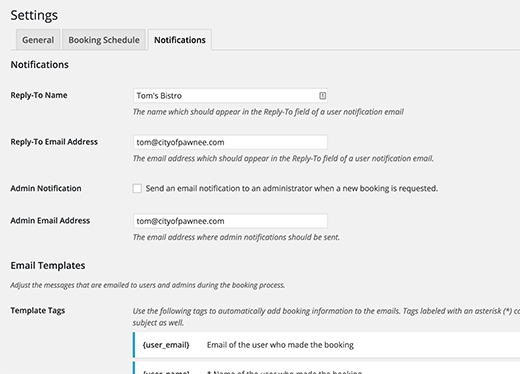The width and height of the screenshot is (520, 374).
Task: Click the Reply-To Email Address input field
Action: 230,142
